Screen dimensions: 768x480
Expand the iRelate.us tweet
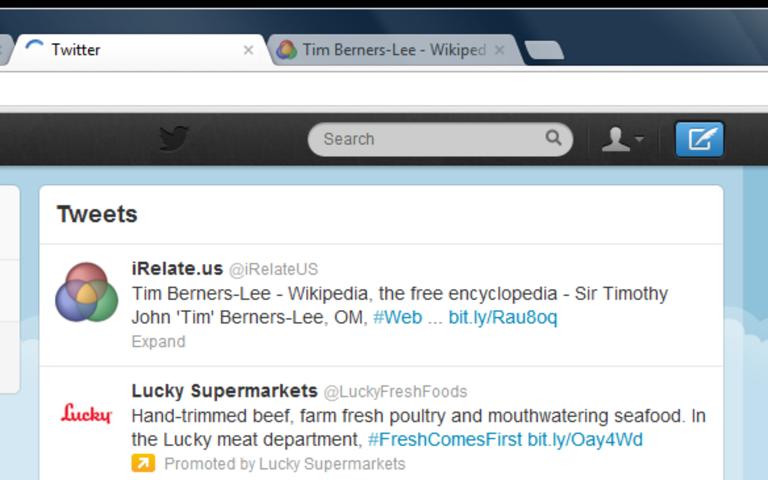[x=158, y=341]
